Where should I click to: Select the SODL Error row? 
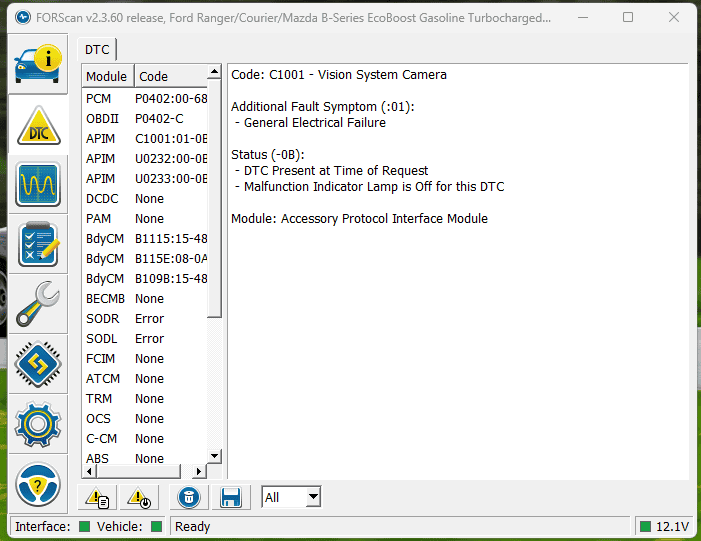pos(145,338)
